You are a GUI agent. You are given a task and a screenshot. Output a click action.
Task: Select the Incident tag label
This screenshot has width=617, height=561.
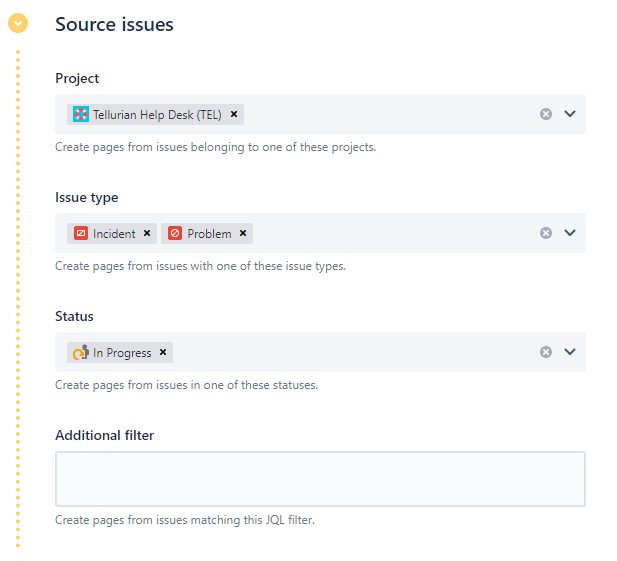[x=114, y=233]
